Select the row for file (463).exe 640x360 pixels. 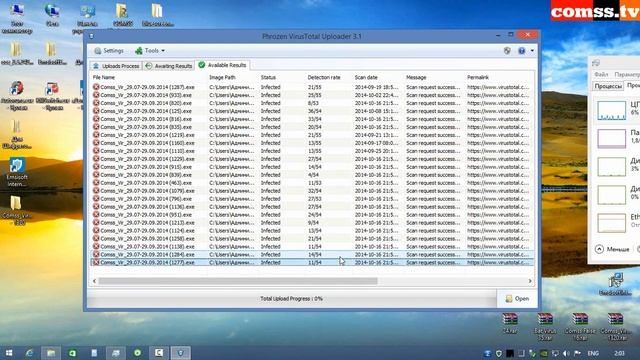click(x=312, y=182)
